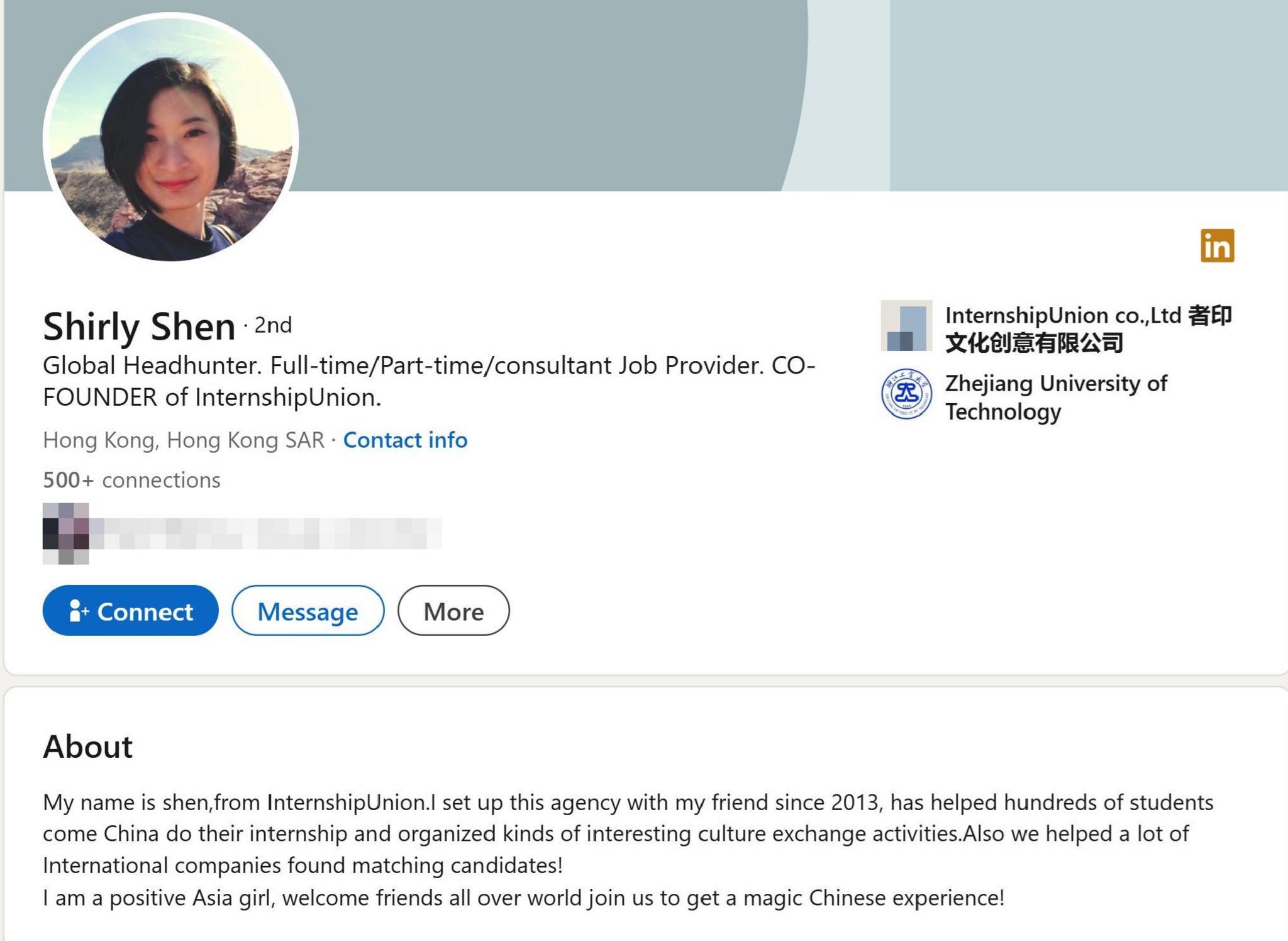View the 500+ connections list
Screen dimensions: 1288x941
tap(131, 481)
